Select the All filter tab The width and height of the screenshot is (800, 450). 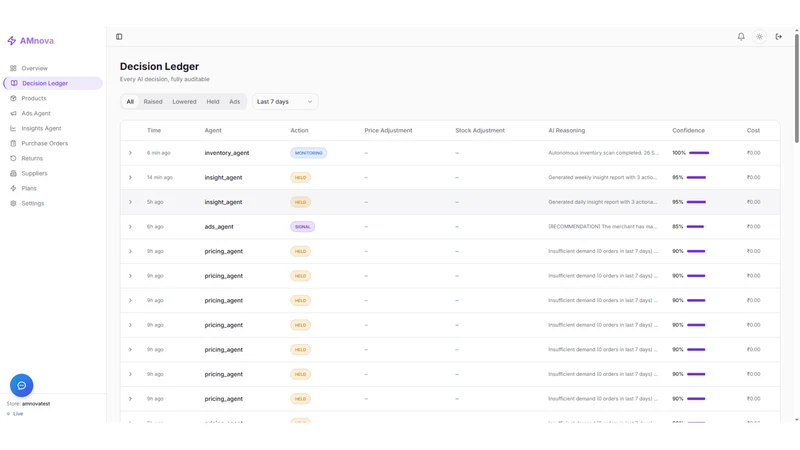(x=130, y=102)
